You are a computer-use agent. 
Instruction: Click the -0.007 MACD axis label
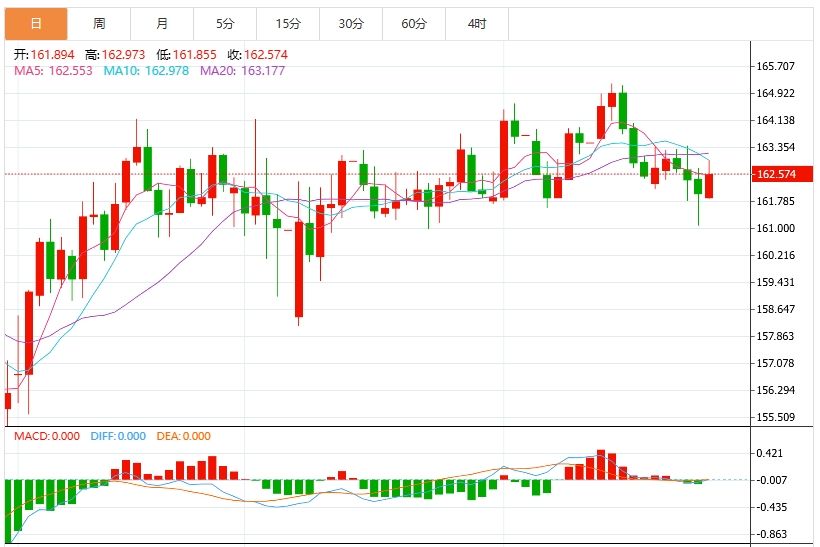coord(771,480)
